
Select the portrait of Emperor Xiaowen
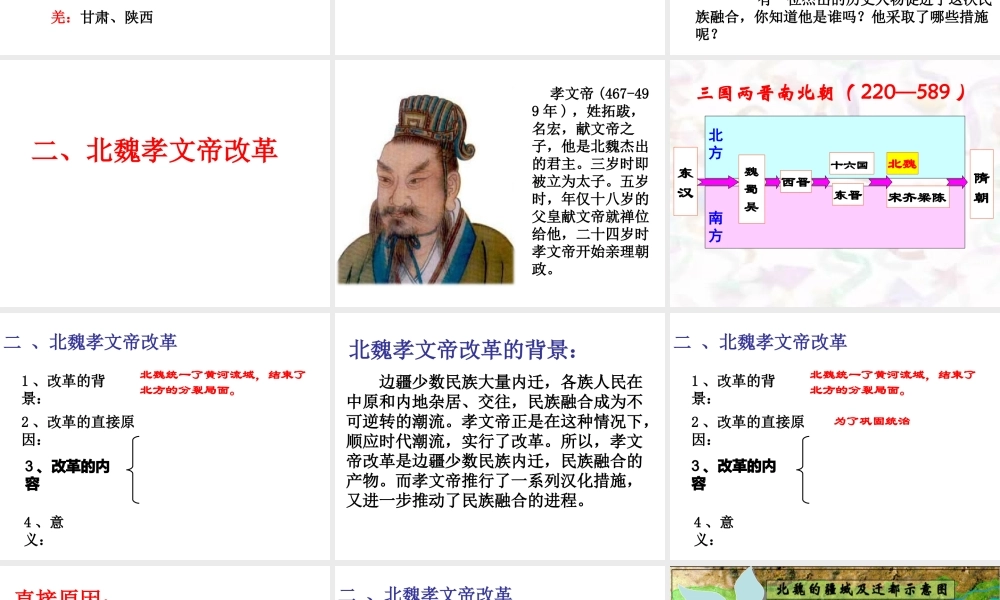pyautogui.click(x=426, y=189)
